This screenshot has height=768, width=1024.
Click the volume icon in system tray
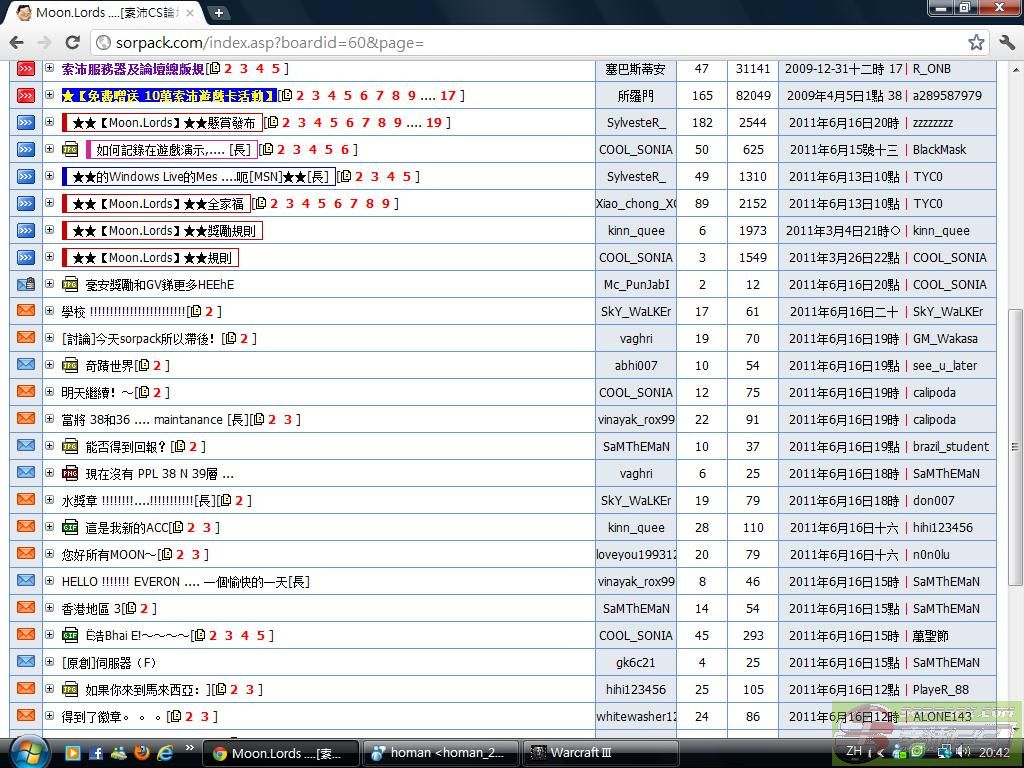965,752
